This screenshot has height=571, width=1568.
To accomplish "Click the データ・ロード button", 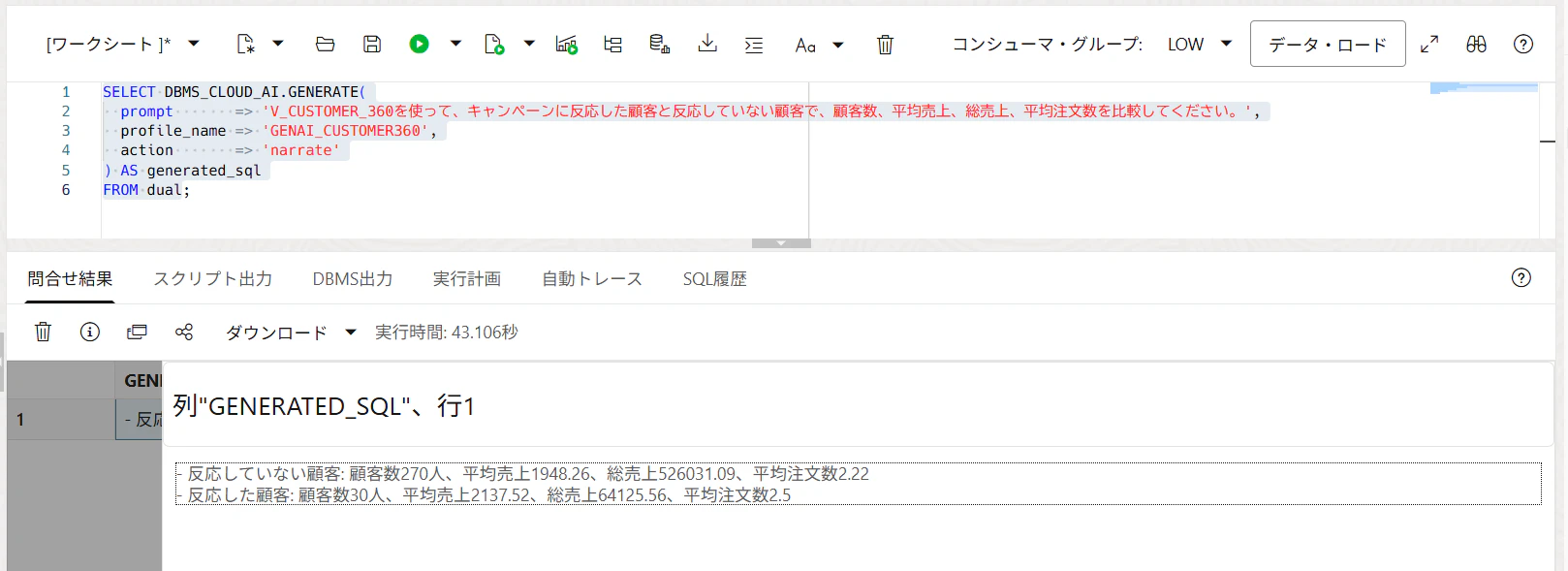I will tap(1328, 44).
